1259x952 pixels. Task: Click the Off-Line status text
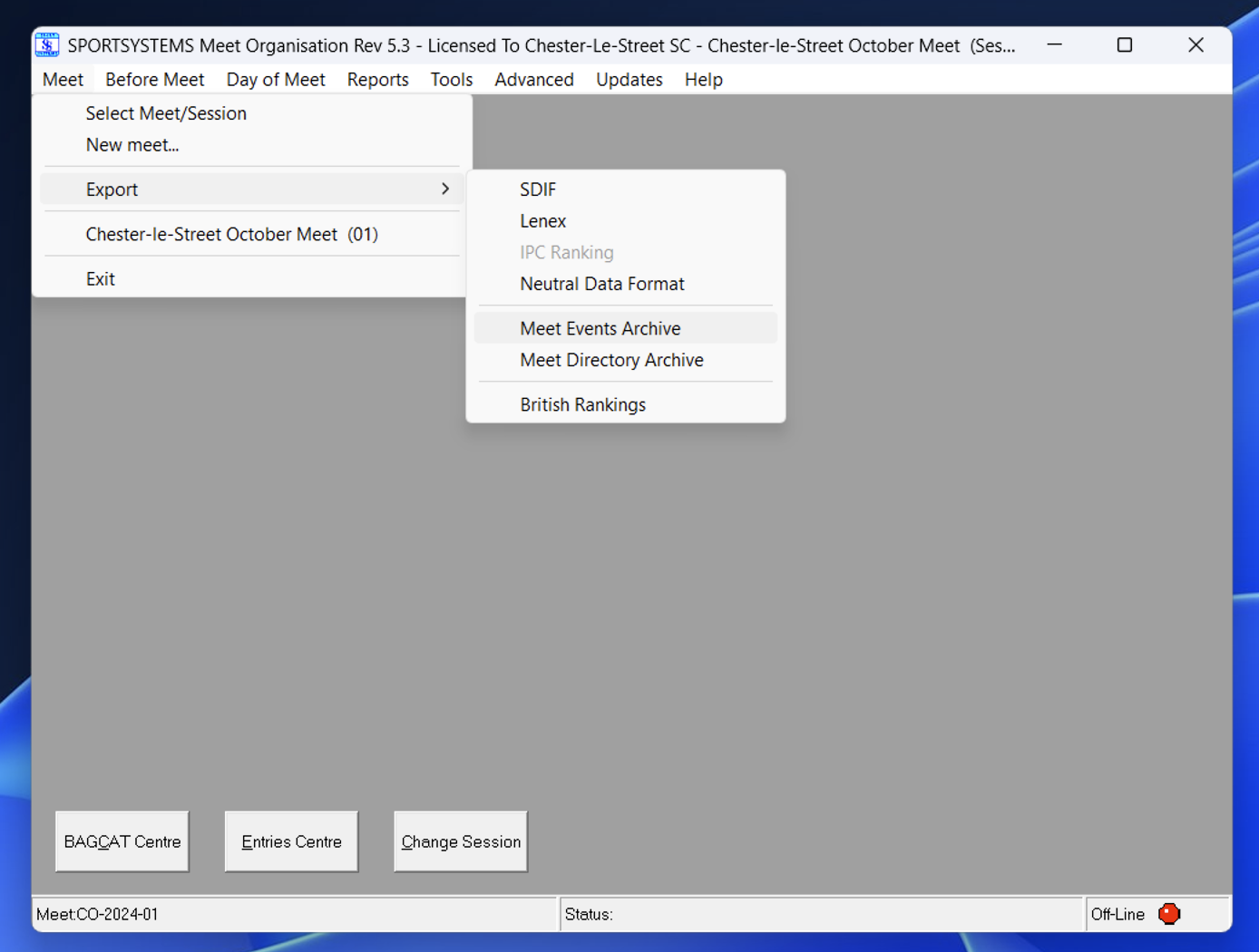click(x=1117, y=914)
